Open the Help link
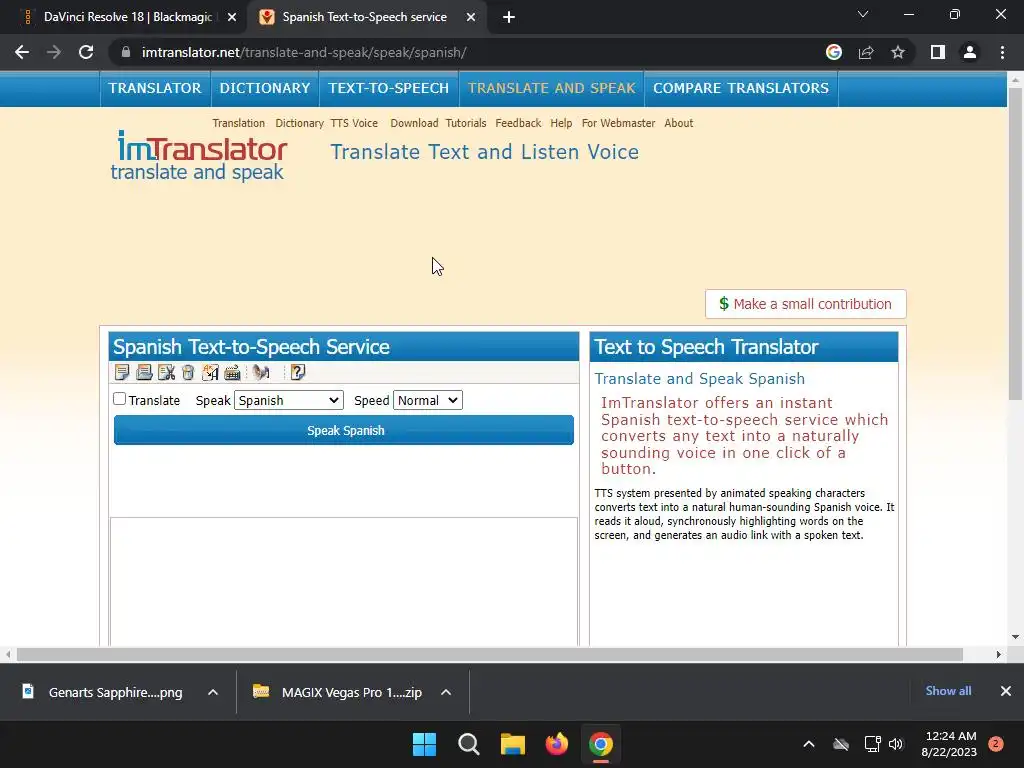Screen dimensions: 1024x768 [561, 123]
